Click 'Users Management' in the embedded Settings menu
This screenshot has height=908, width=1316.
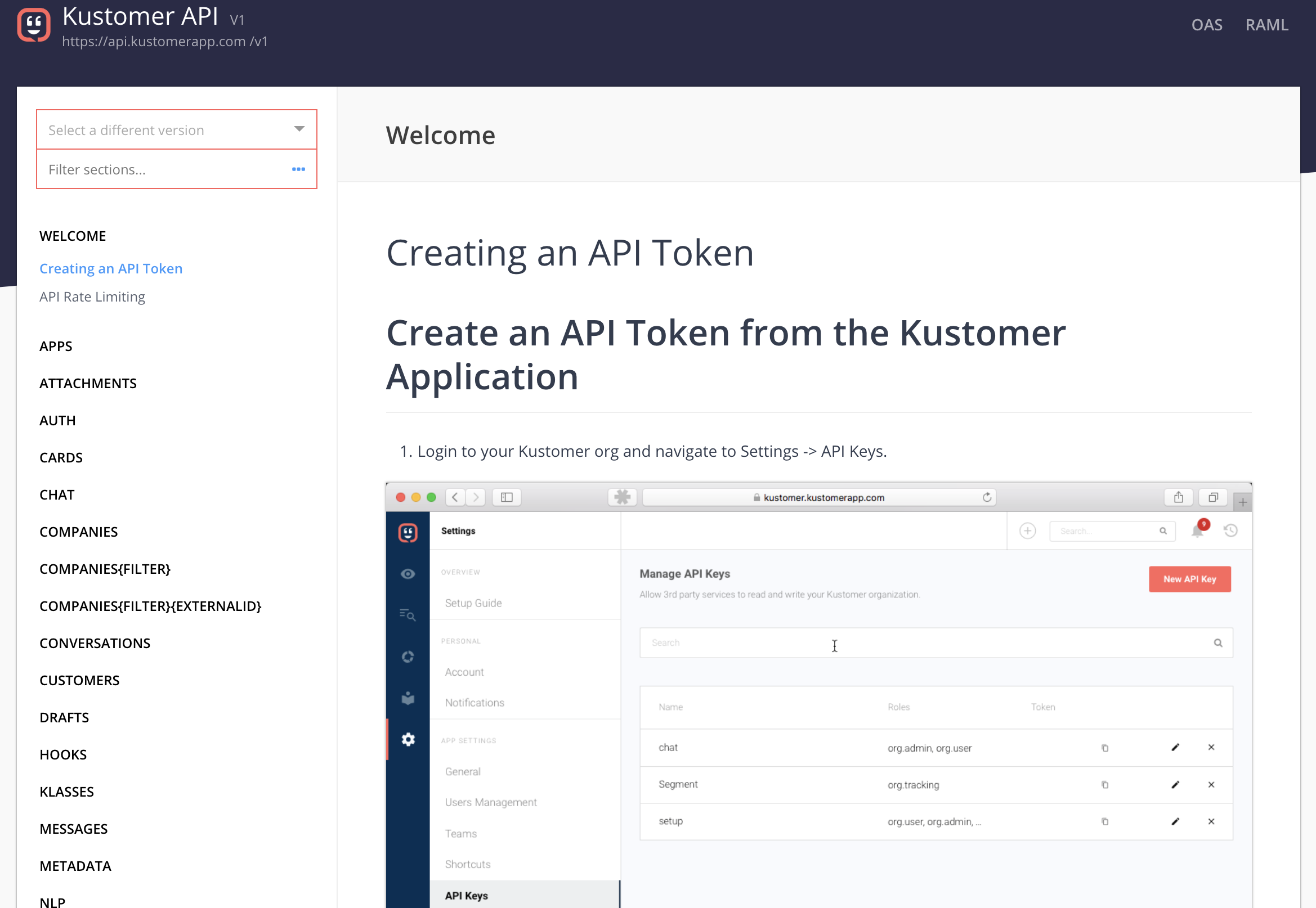[x=491, y=802]
